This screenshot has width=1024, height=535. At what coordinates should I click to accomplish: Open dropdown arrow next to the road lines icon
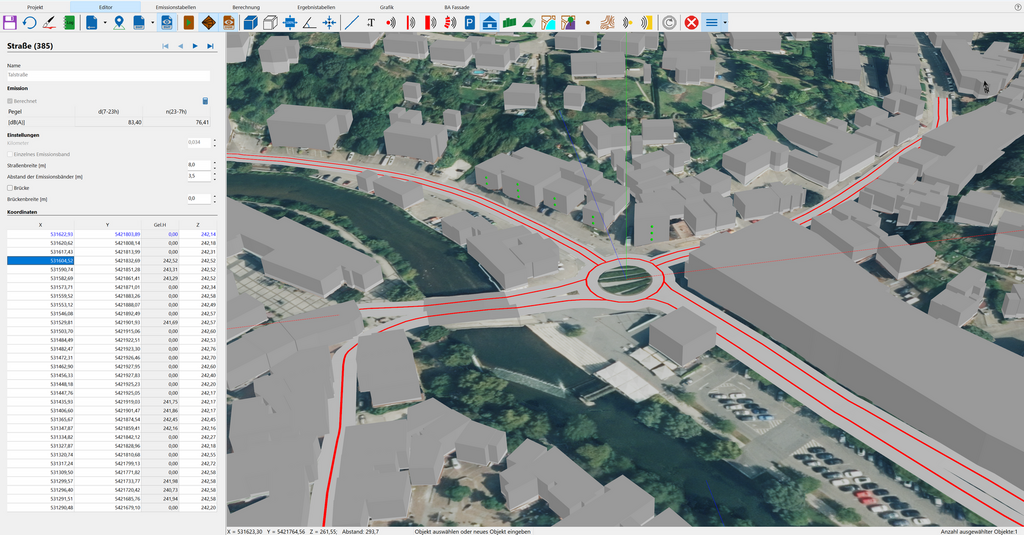[x=725, y=22]
